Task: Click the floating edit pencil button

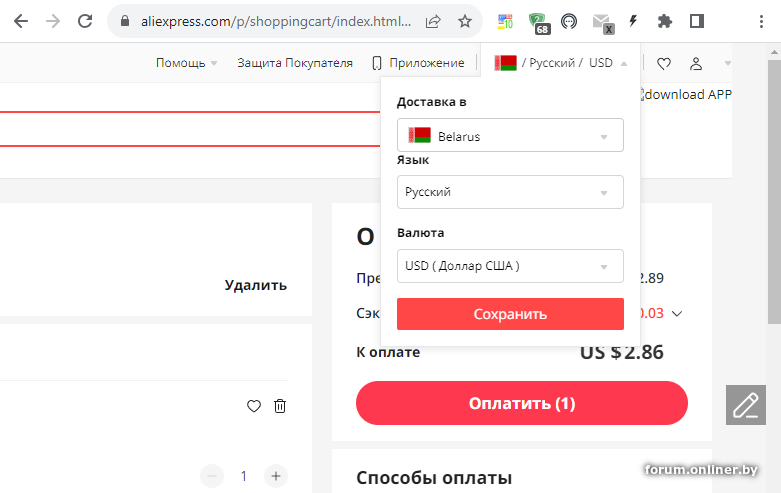Action: pyautogui.click(x=745, y=405)
